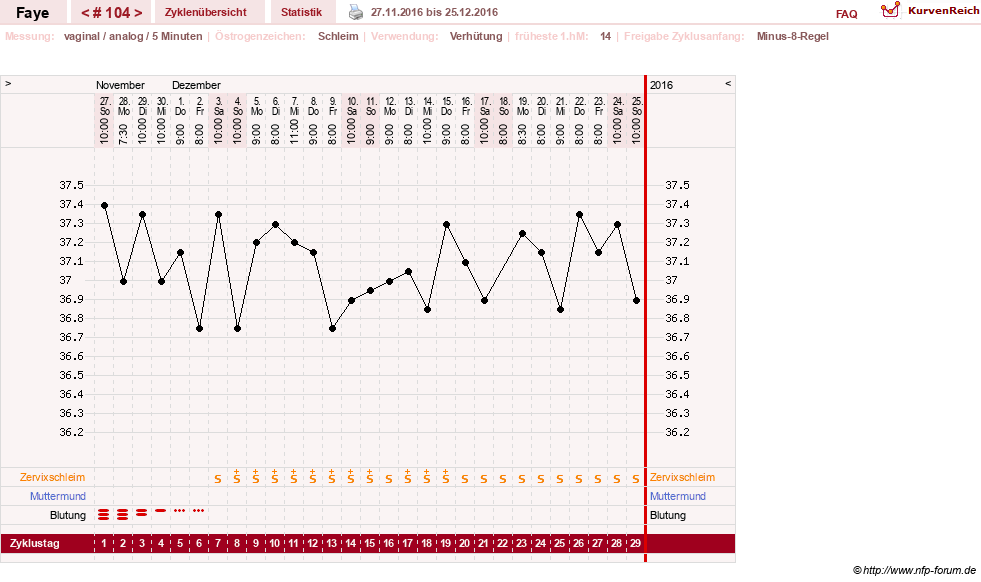Go to next cycle with '>' next to #104
Viewport: 981px width, 582px height.
pos(138,13)
